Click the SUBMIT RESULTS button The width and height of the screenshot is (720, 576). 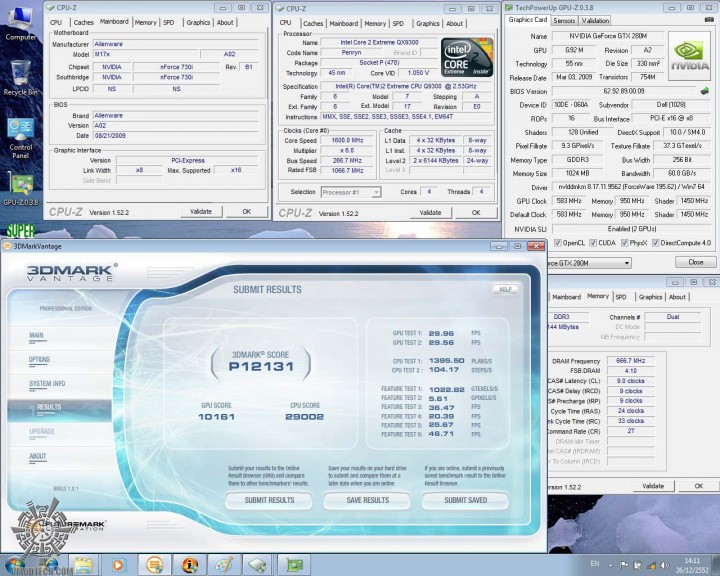(x=269, y=500)
